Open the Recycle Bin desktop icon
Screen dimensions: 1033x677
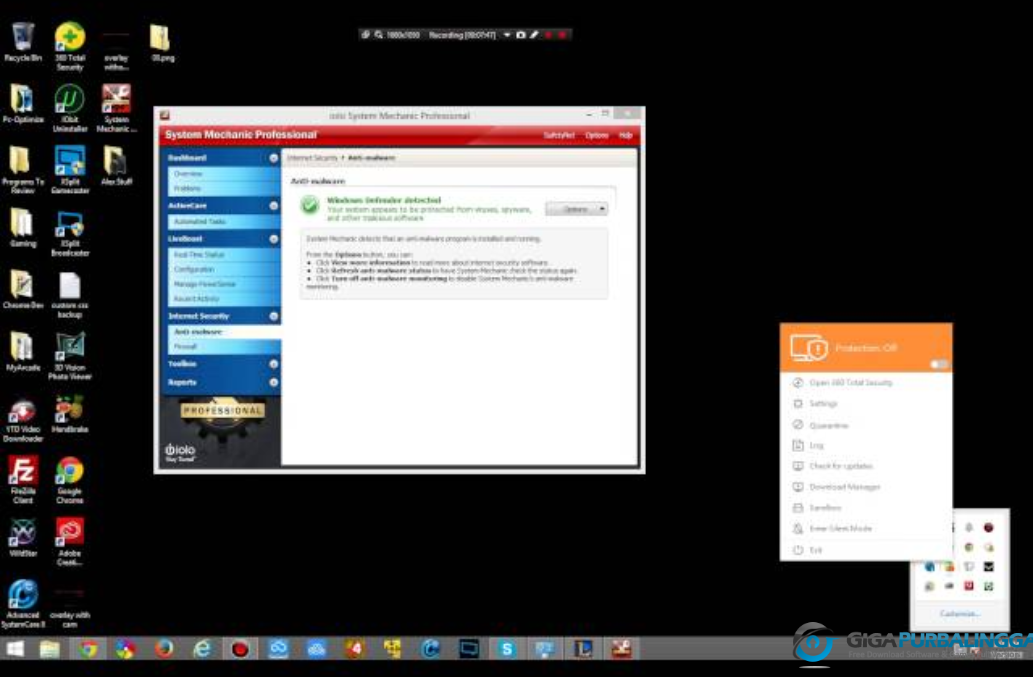(x=22, y=42)
